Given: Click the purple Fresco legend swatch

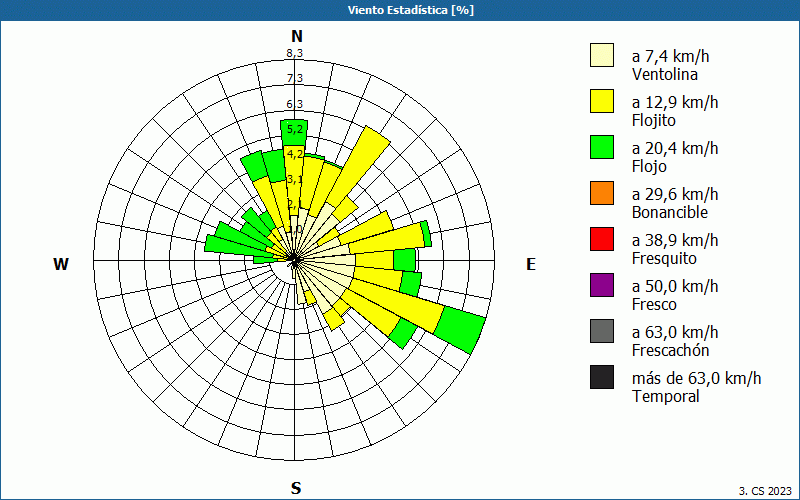Looking at the screenshot, I should pyautogui.click(x=602, y=285).
